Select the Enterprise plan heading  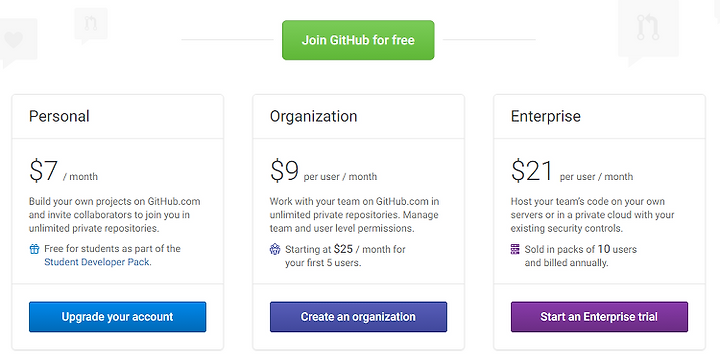pyautogui.click(x=546, y=116)
